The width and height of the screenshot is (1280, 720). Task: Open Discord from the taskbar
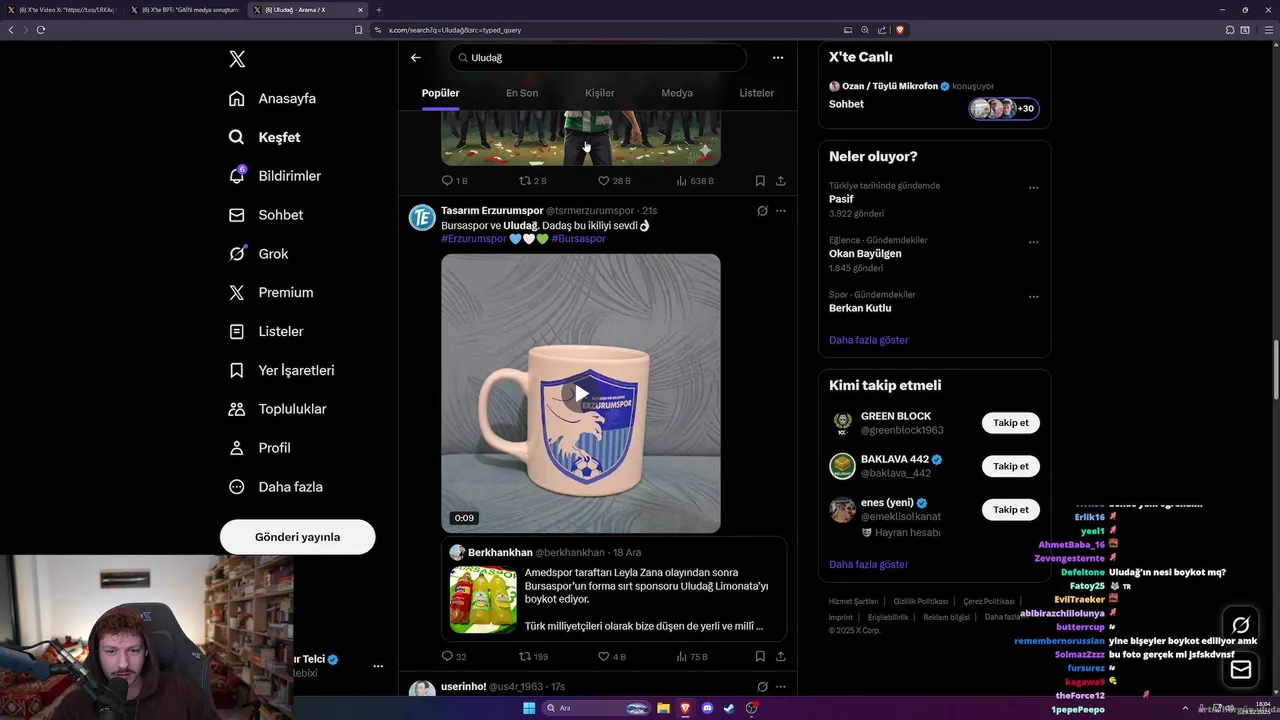click(707, 708)
